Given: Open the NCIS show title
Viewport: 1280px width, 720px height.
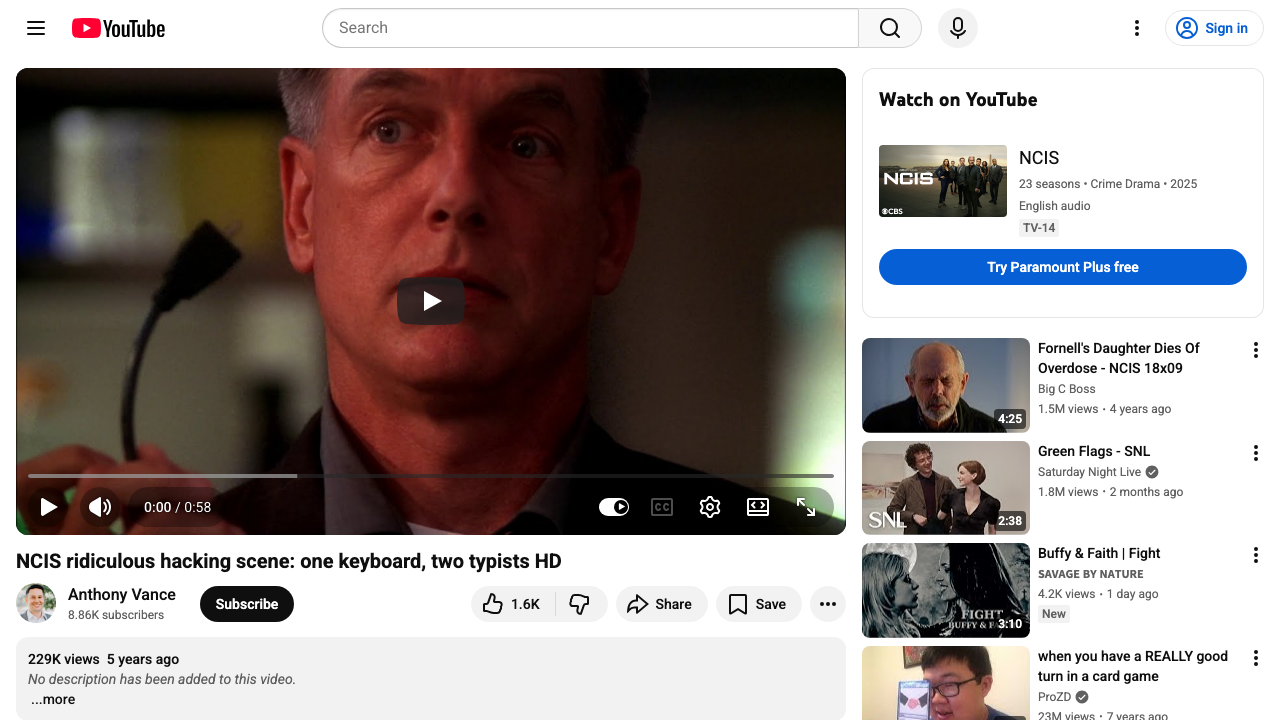Looking at the screenshot, I should tap(1039, 158).
